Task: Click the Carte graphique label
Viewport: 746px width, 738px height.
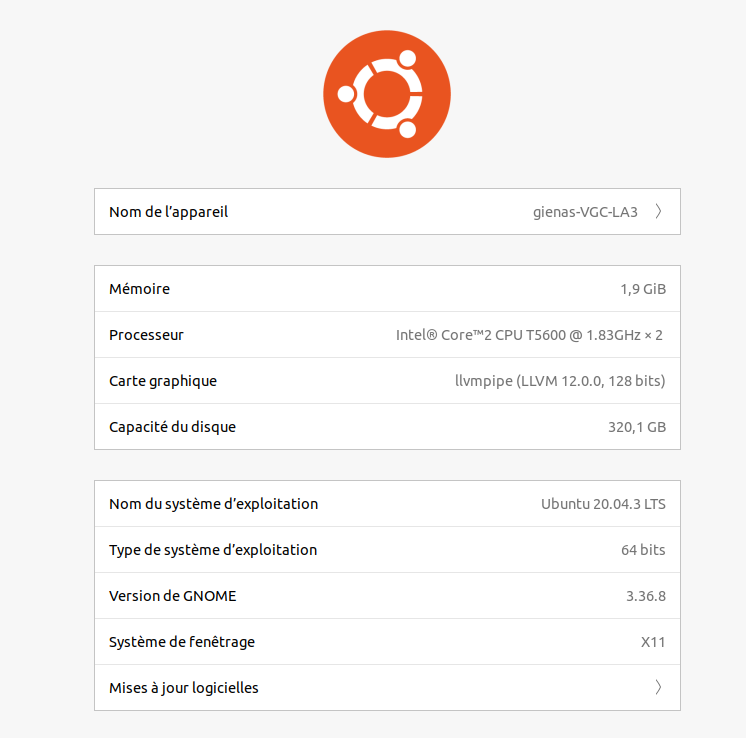Action: (x=163, y=381)
